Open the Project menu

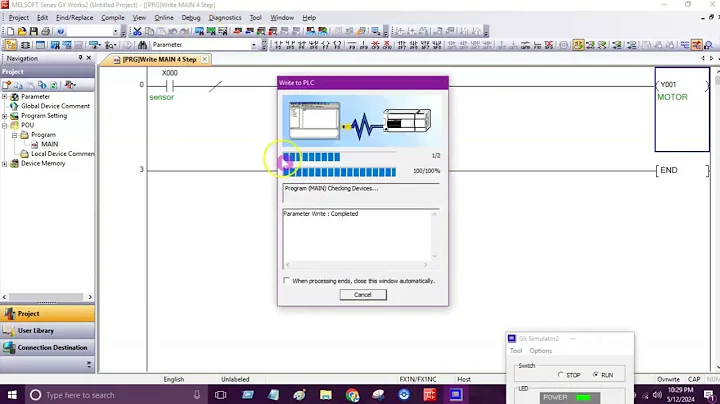18,17
